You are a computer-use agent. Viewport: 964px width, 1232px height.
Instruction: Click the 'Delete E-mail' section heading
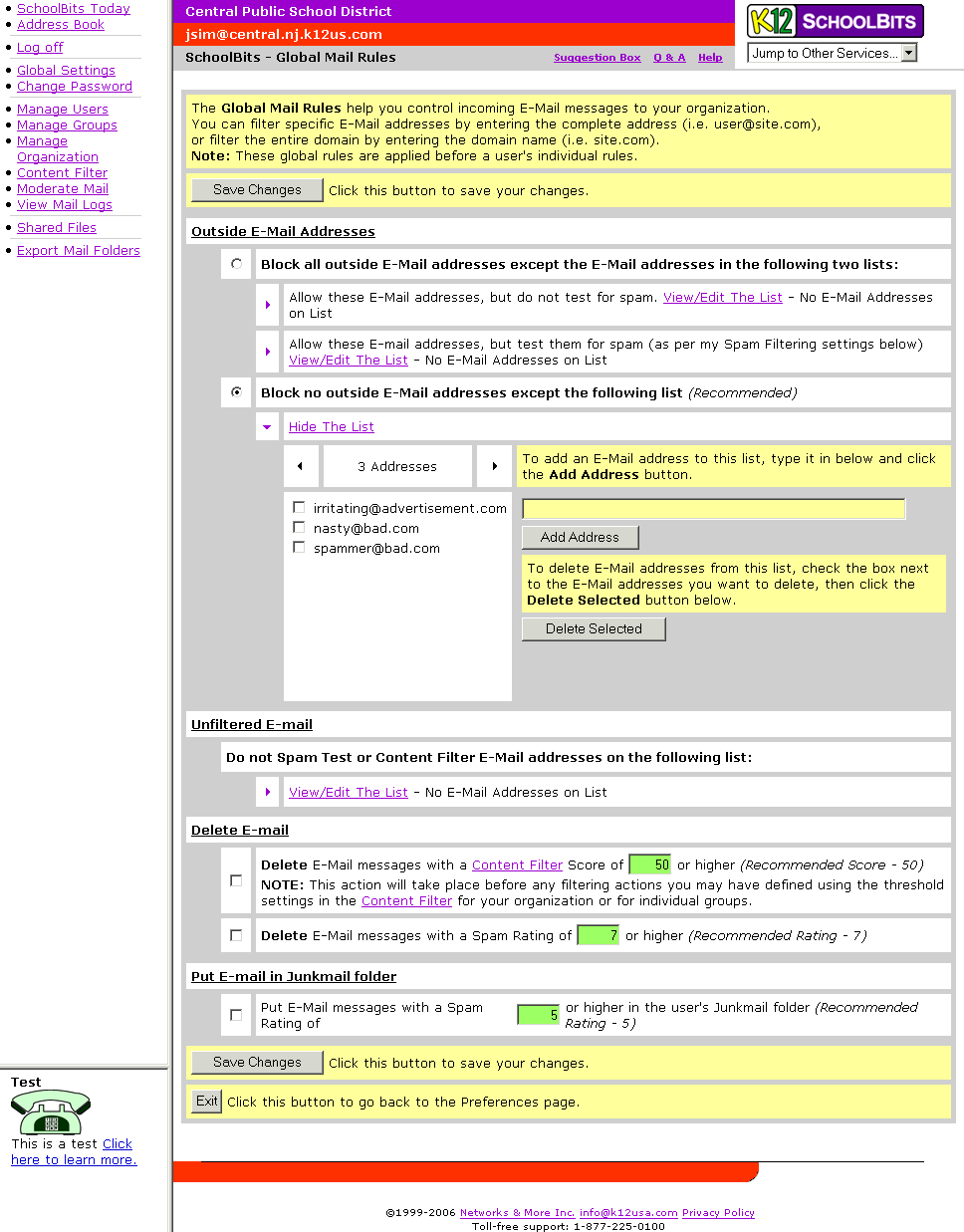[240, 830]
